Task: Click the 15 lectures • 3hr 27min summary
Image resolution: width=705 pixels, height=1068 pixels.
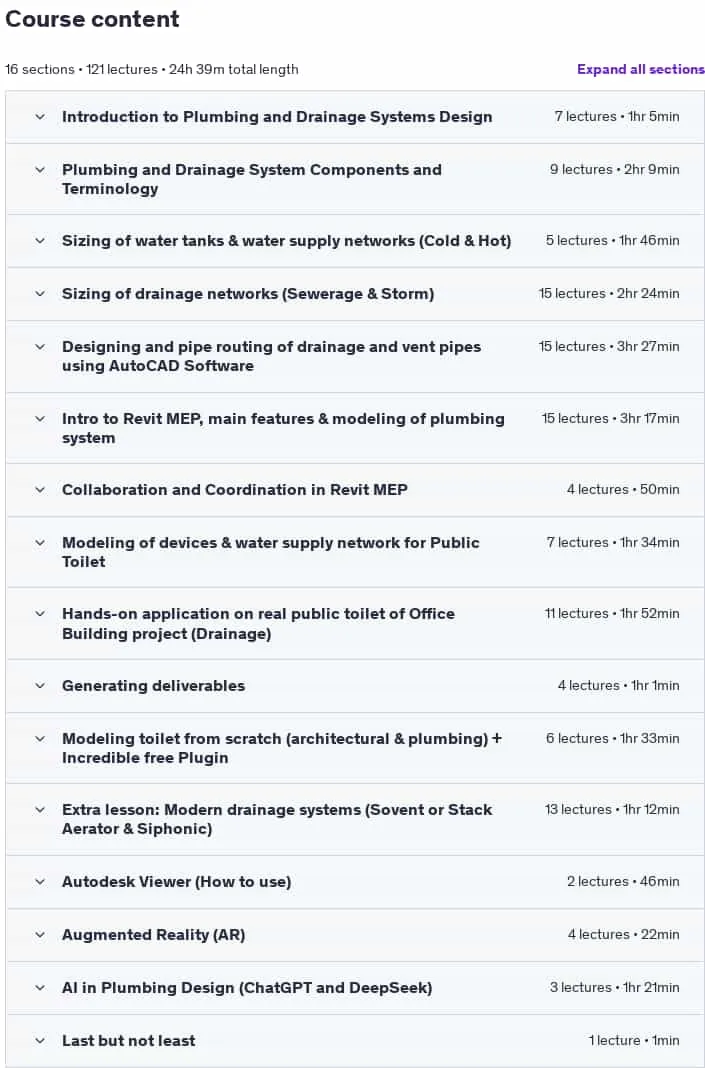Action: pos(608,347)
